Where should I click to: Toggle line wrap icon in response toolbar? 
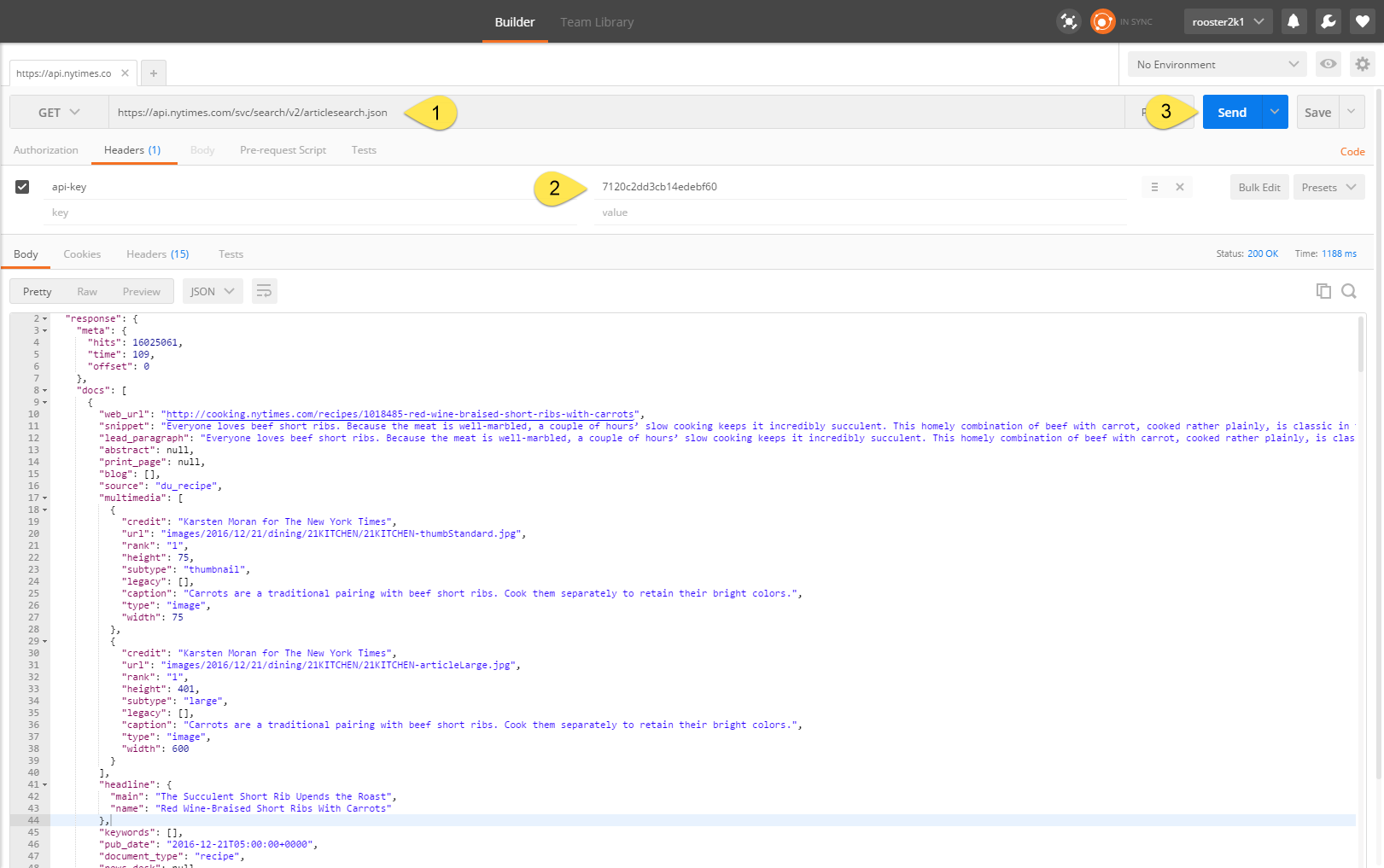(x=265, y=291)
